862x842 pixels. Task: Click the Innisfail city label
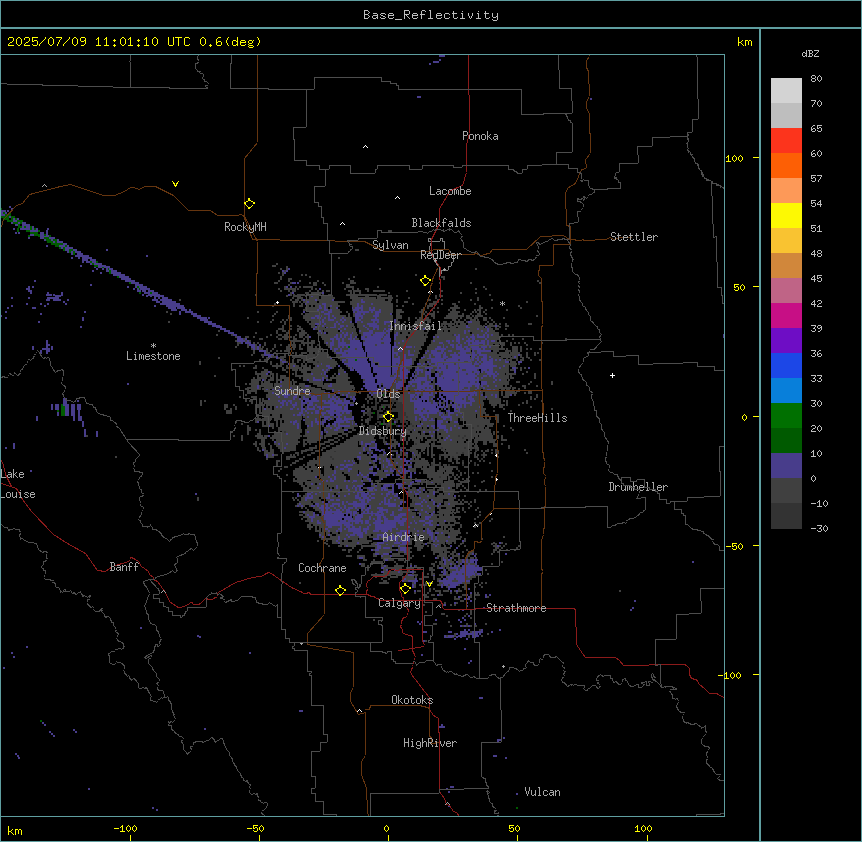coord(415,326)
